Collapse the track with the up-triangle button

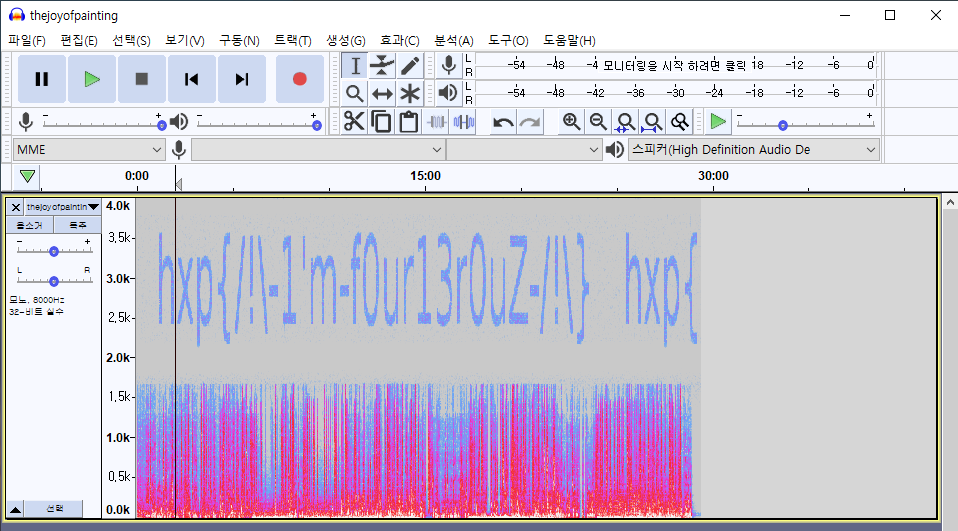tap(15, 509)
